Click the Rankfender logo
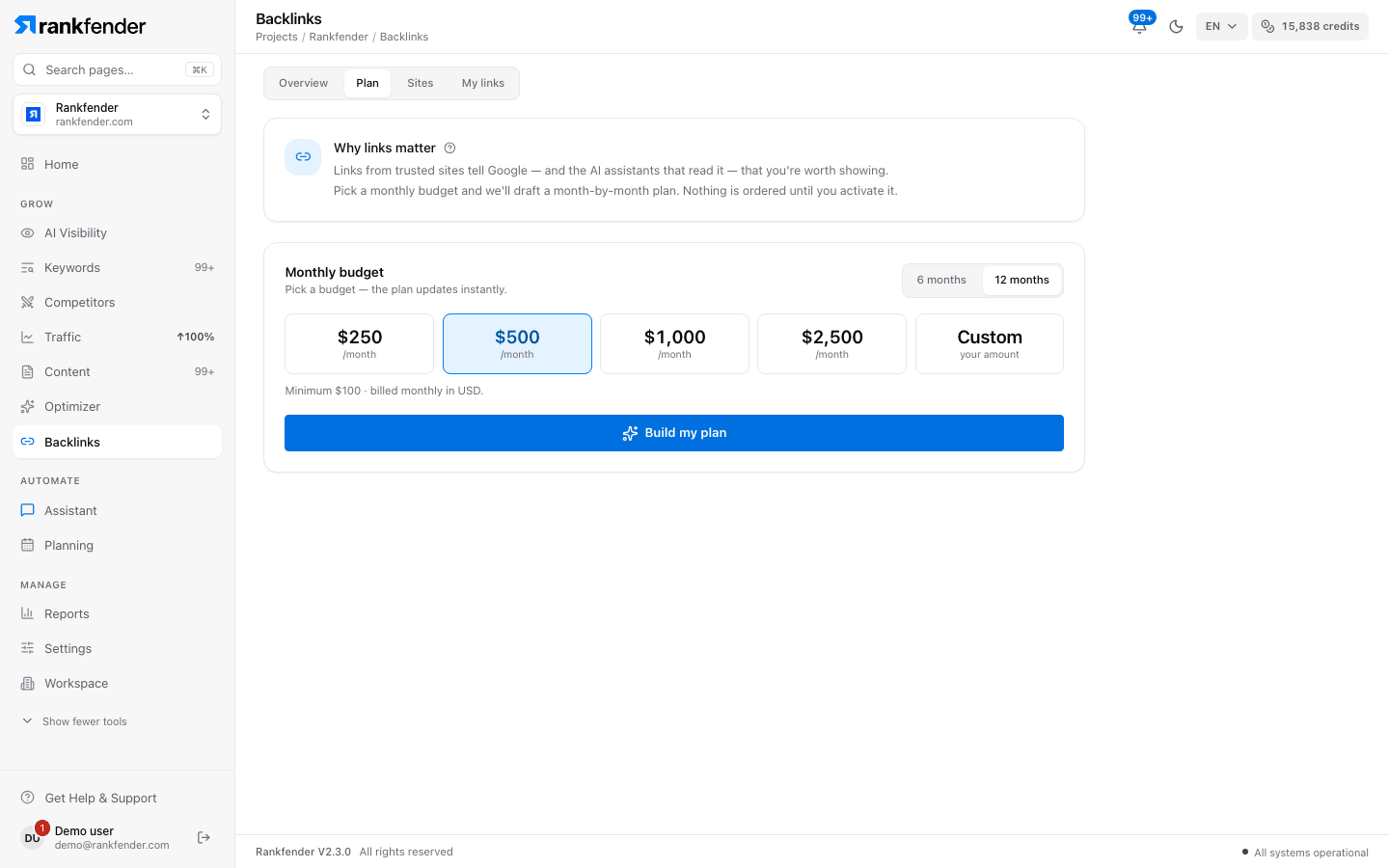Image resolution: width=1389 pixels, height=868 pixels. coord(80,26)
